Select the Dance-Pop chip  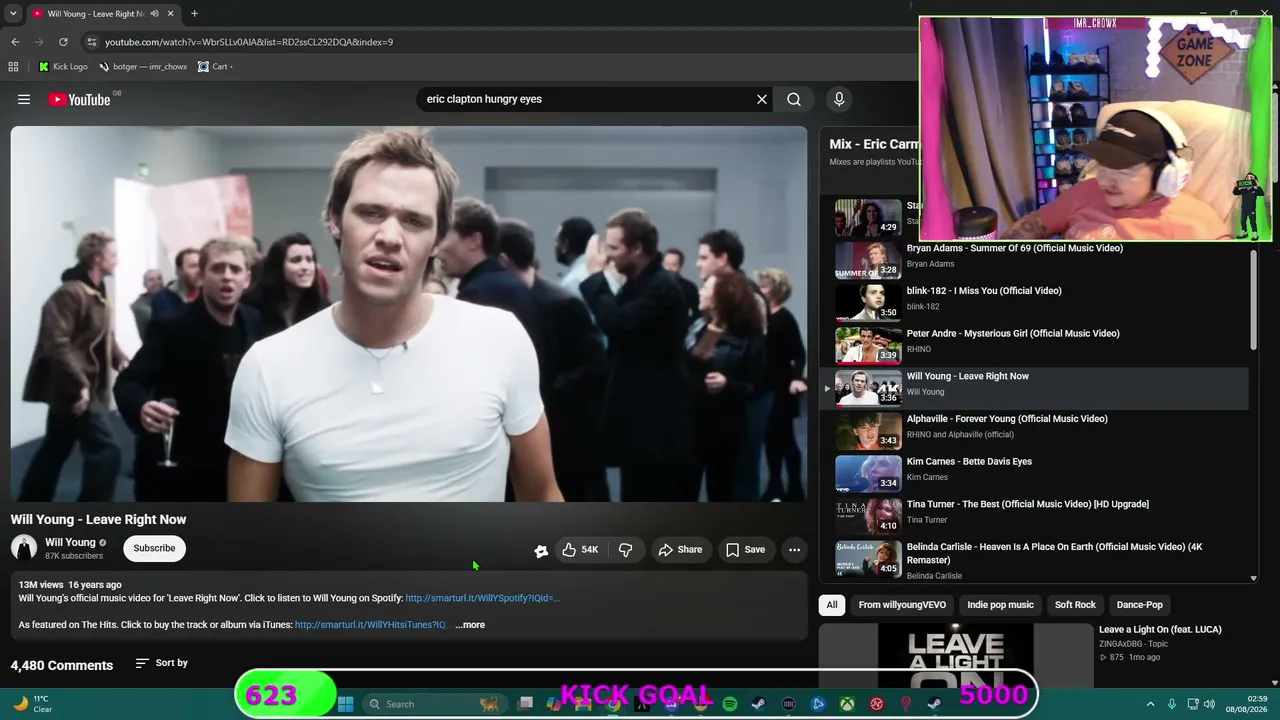pyautogui.click(x=1139, y=605)
